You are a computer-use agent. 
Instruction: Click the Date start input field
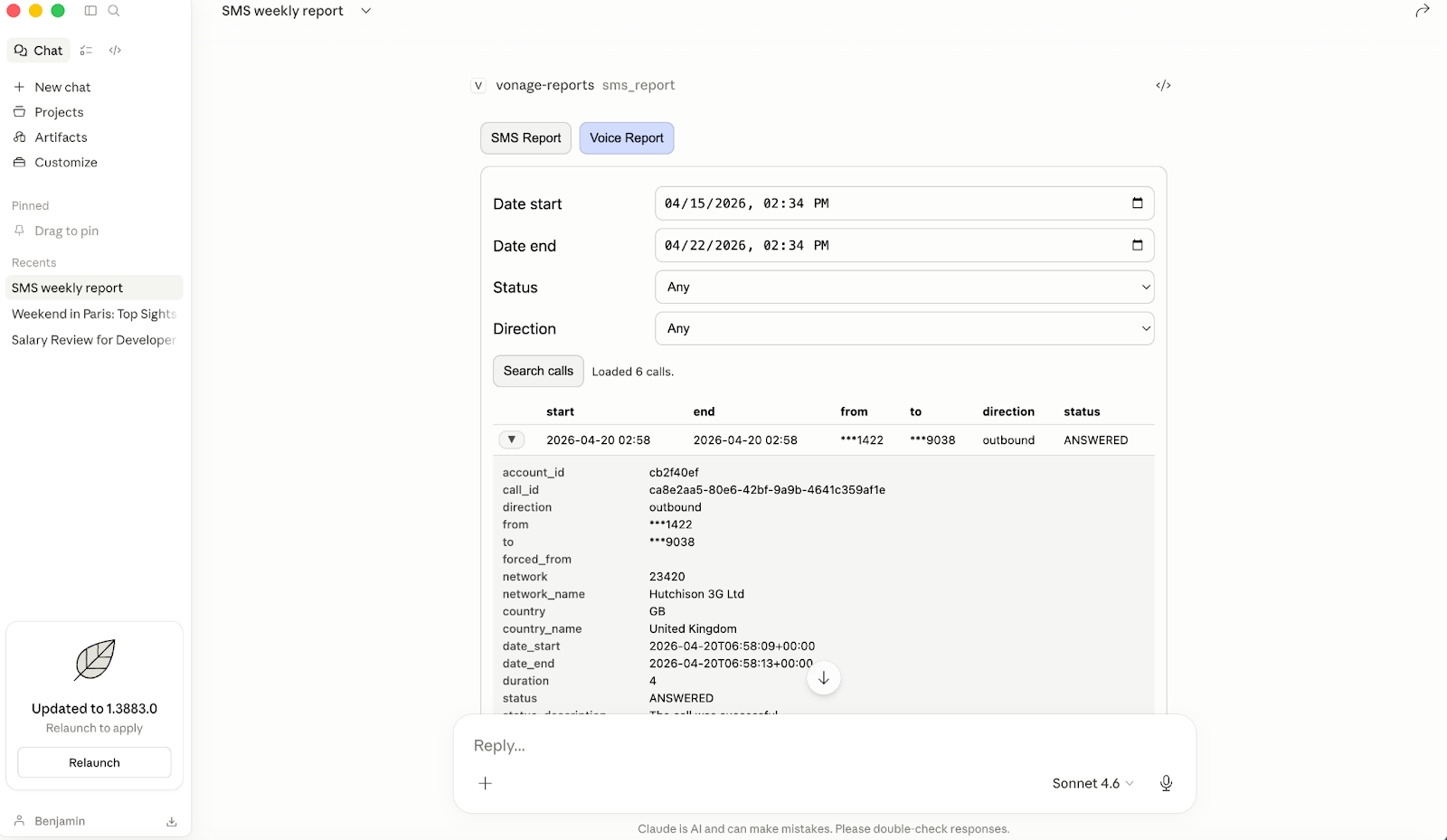click(904, 203)
